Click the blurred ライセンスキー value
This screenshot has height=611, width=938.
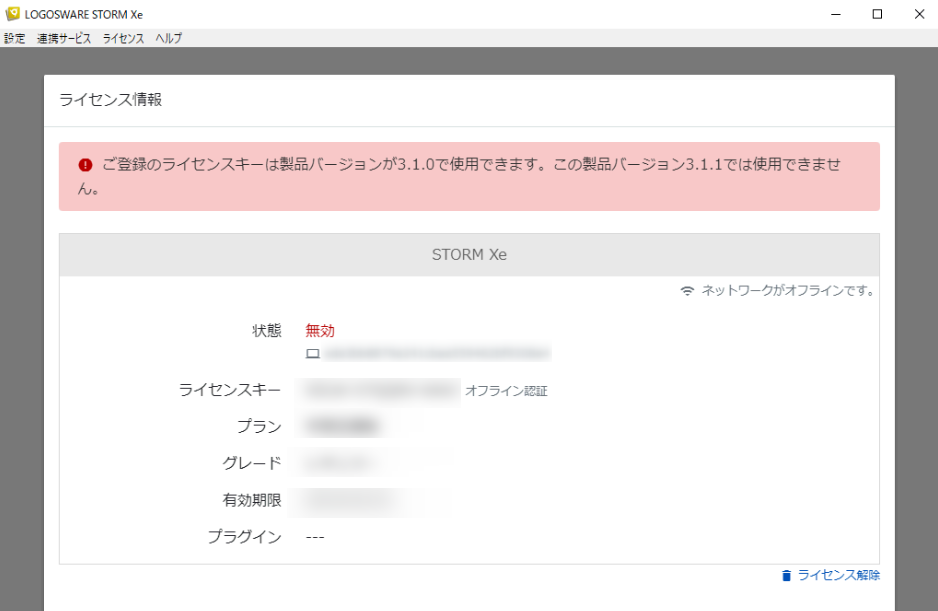click(381, 390)
